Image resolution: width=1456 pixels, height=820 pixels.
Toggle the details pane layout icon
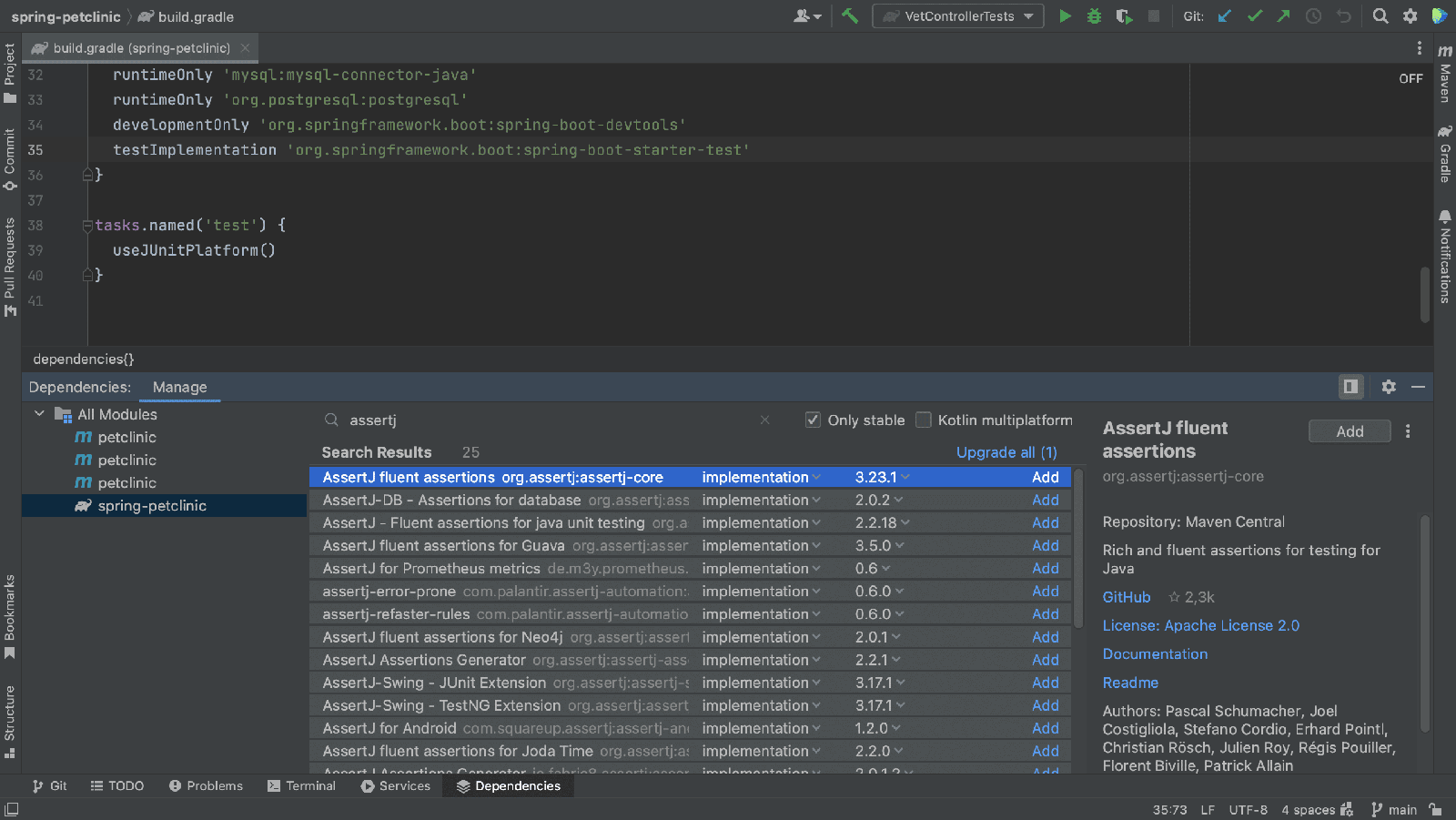1350,387
